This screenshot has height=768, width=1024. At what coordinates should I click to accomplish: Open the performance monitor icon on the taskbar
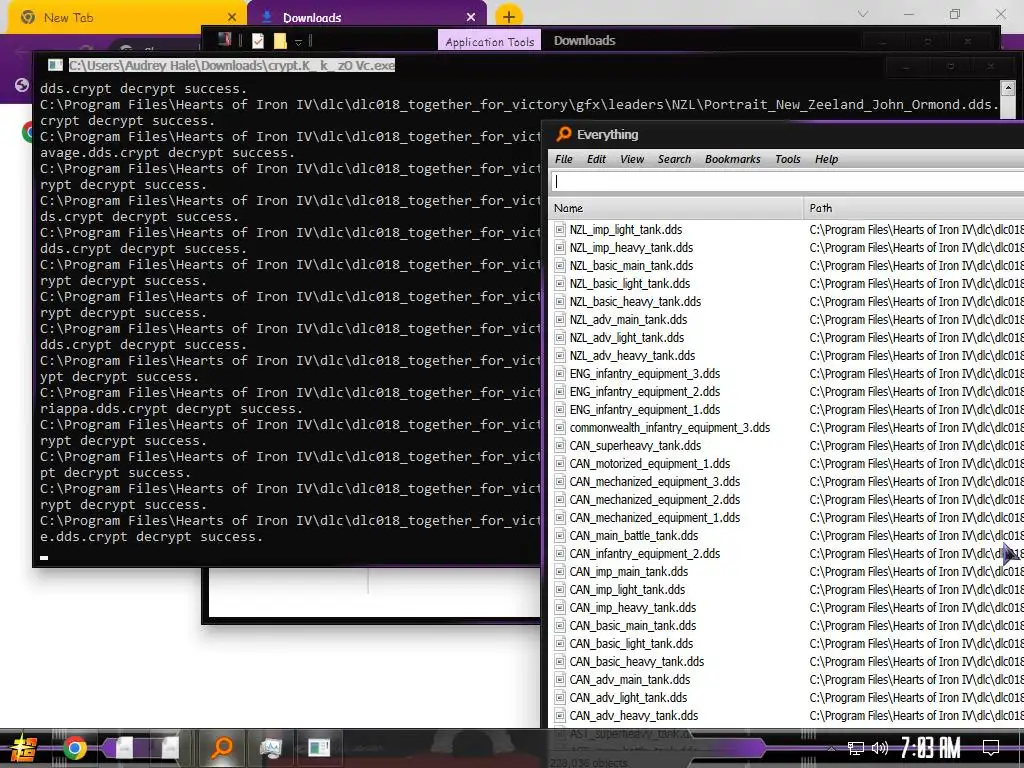[270, 748]
